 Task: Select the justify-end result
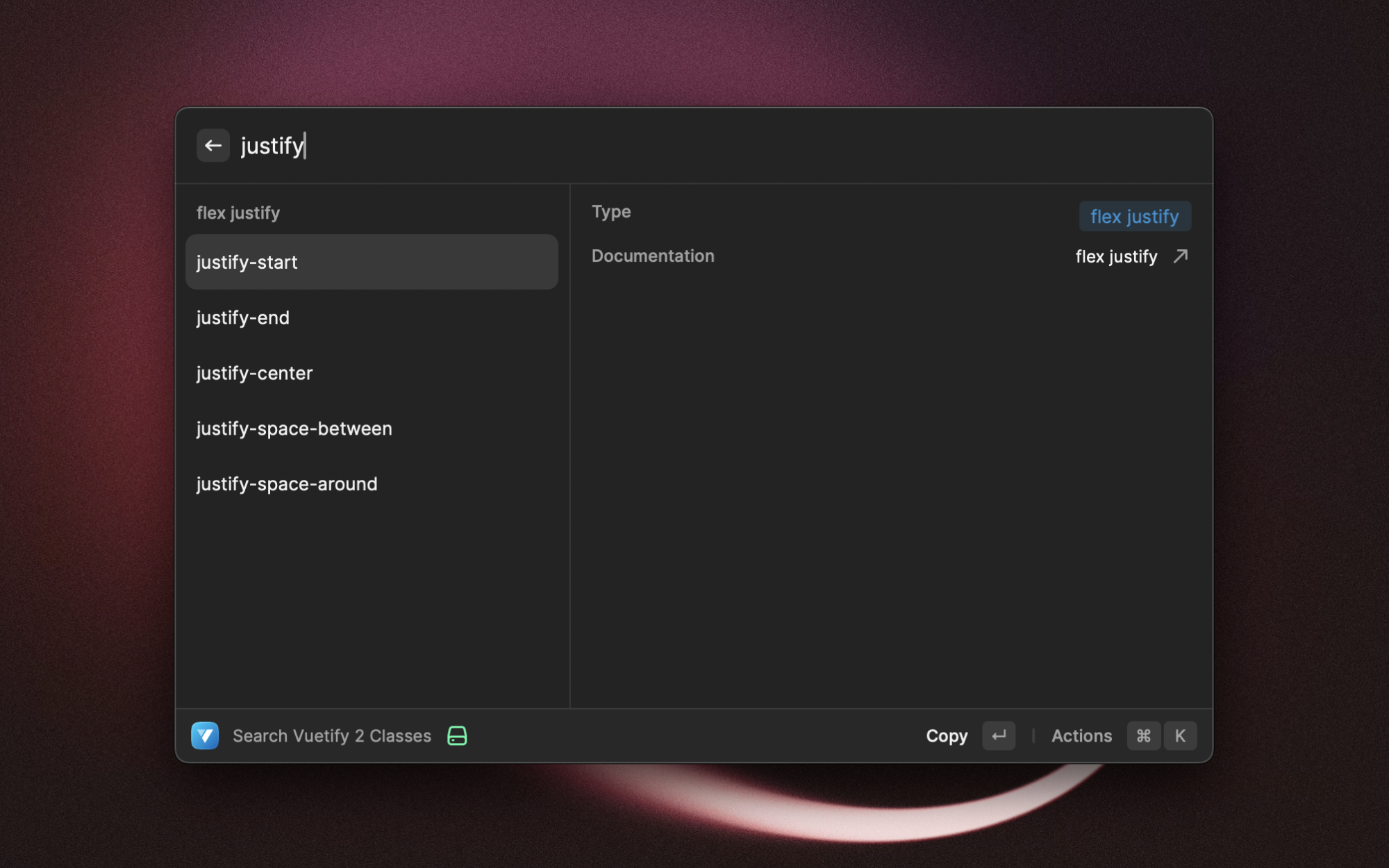pos(372,317)
